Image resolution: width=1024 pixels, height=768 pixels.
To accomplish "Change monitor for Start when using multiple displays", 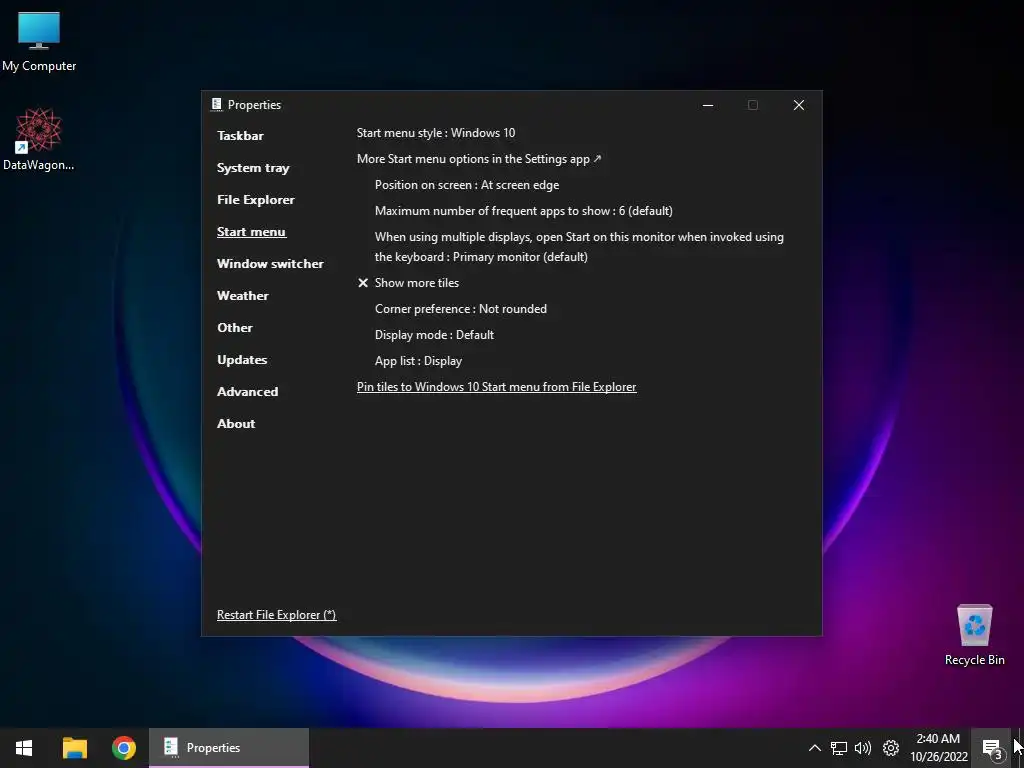I will click(x=579, y=247).
